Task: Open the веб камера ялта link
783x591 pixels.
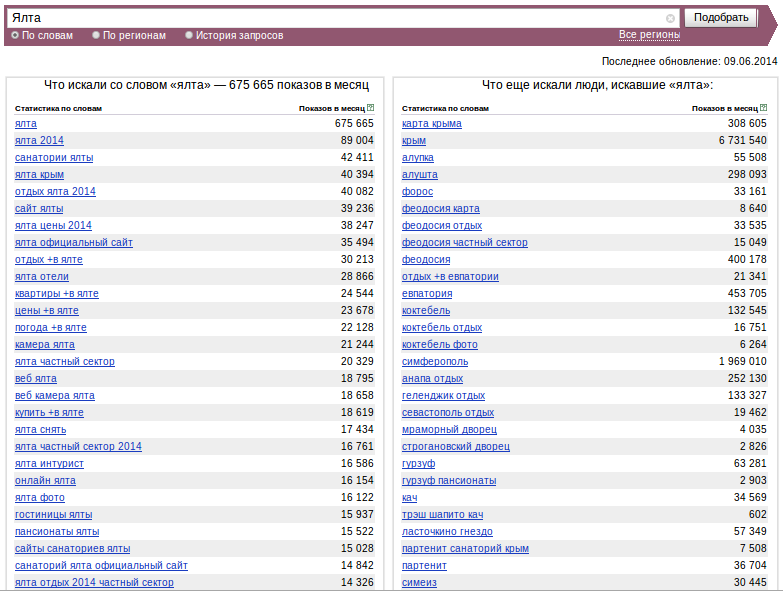Action: tap(55, 395)
